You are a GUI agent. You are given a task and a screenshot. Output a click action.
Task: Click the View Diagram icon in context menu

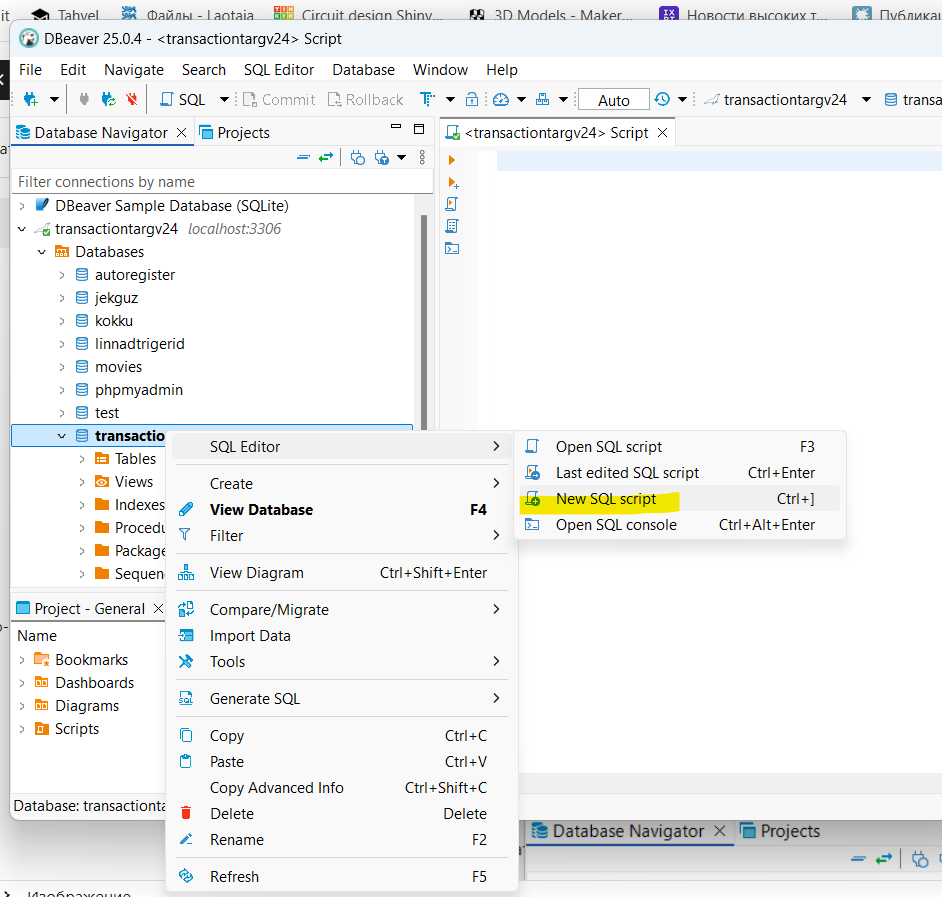pyautogui.click(x=186, y=573)
